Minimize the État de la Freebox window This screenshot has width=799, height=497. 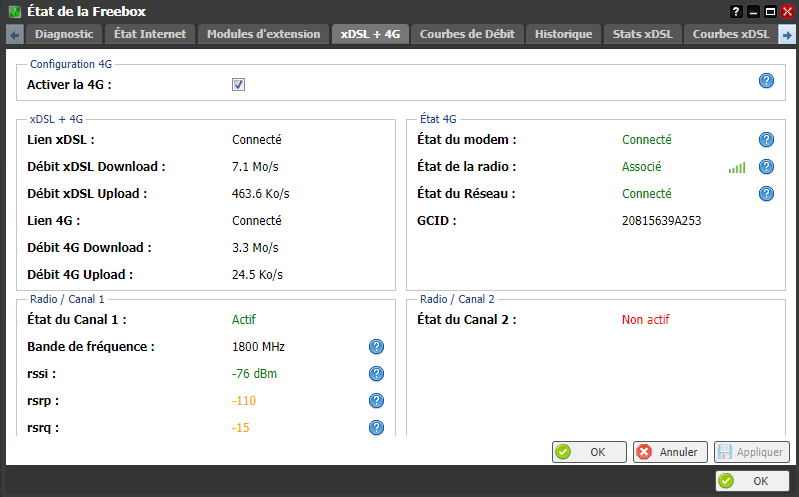point(753,11)
